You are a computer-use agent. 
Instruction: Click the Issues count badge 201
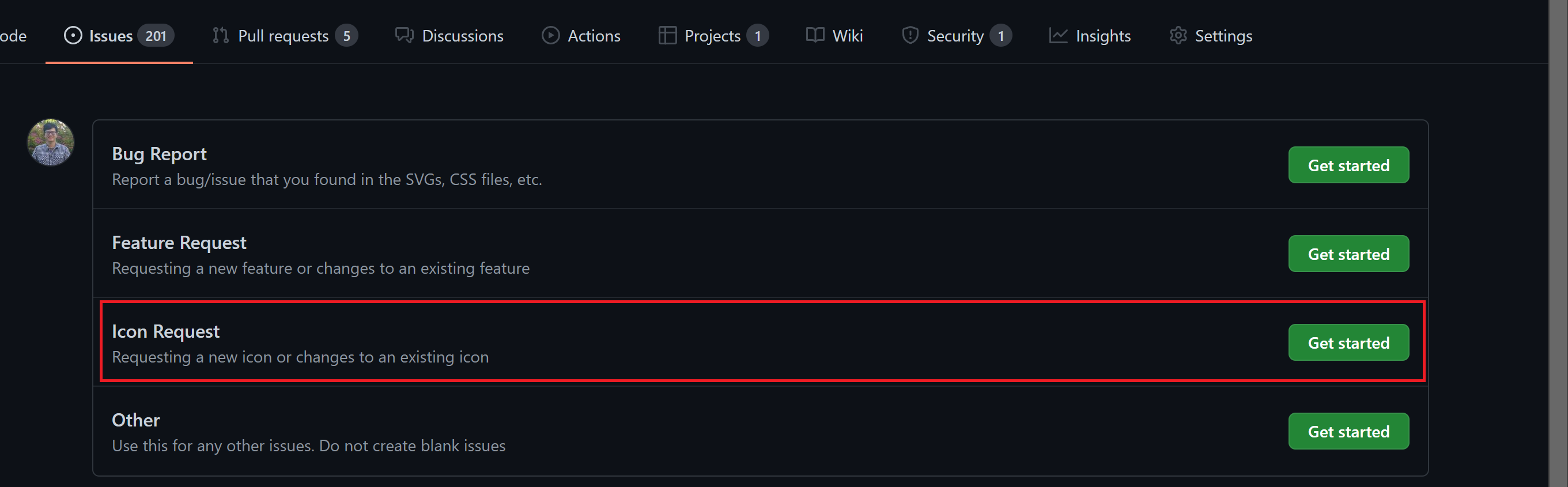[x=156, y=36]
